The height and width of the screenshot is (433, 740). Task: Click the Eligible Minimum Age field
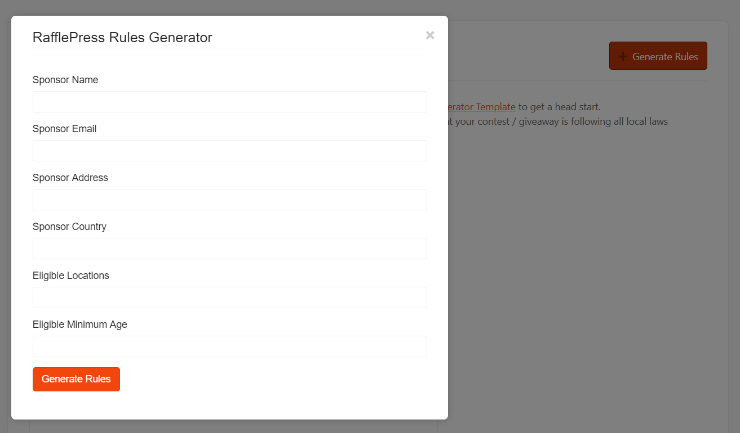229,347
